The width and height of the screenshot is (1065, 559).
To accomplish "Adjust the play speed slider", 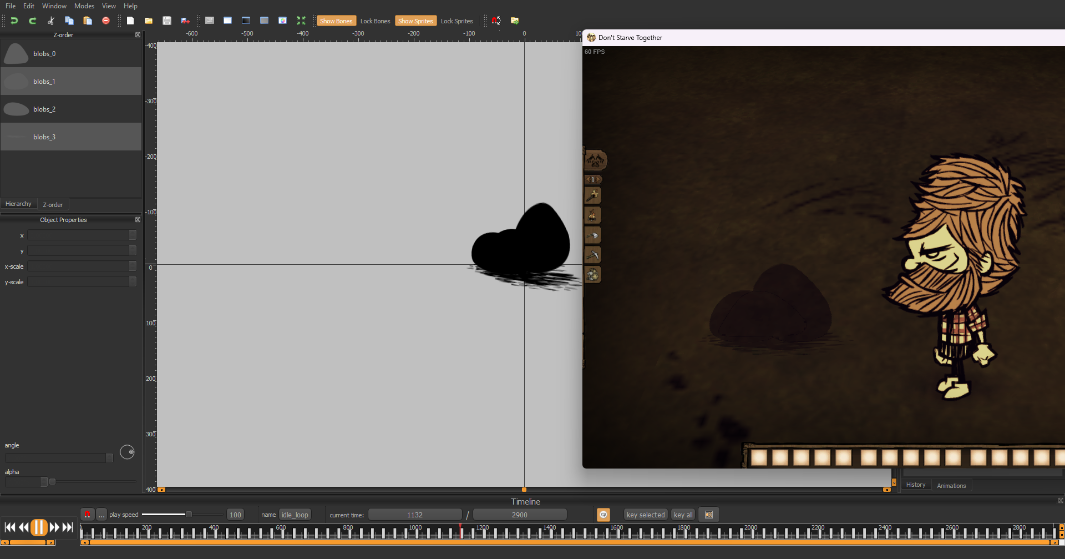I will tap(189, 514).
